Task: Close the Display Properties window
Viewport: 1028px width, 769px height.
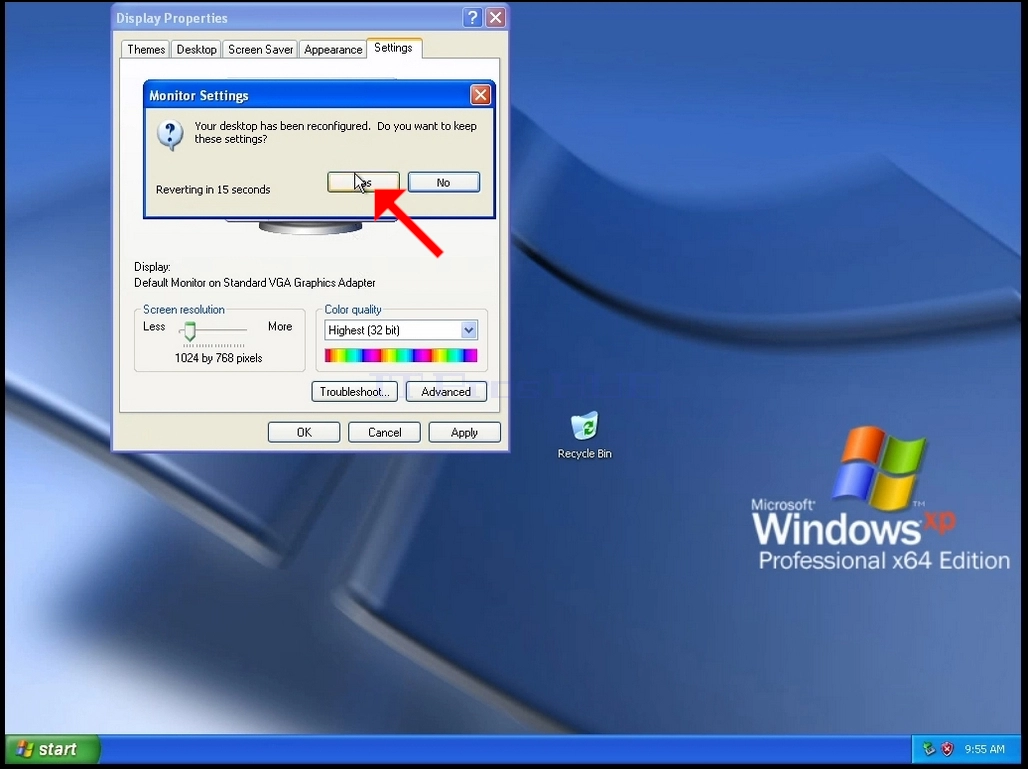Action: (496, 18)
